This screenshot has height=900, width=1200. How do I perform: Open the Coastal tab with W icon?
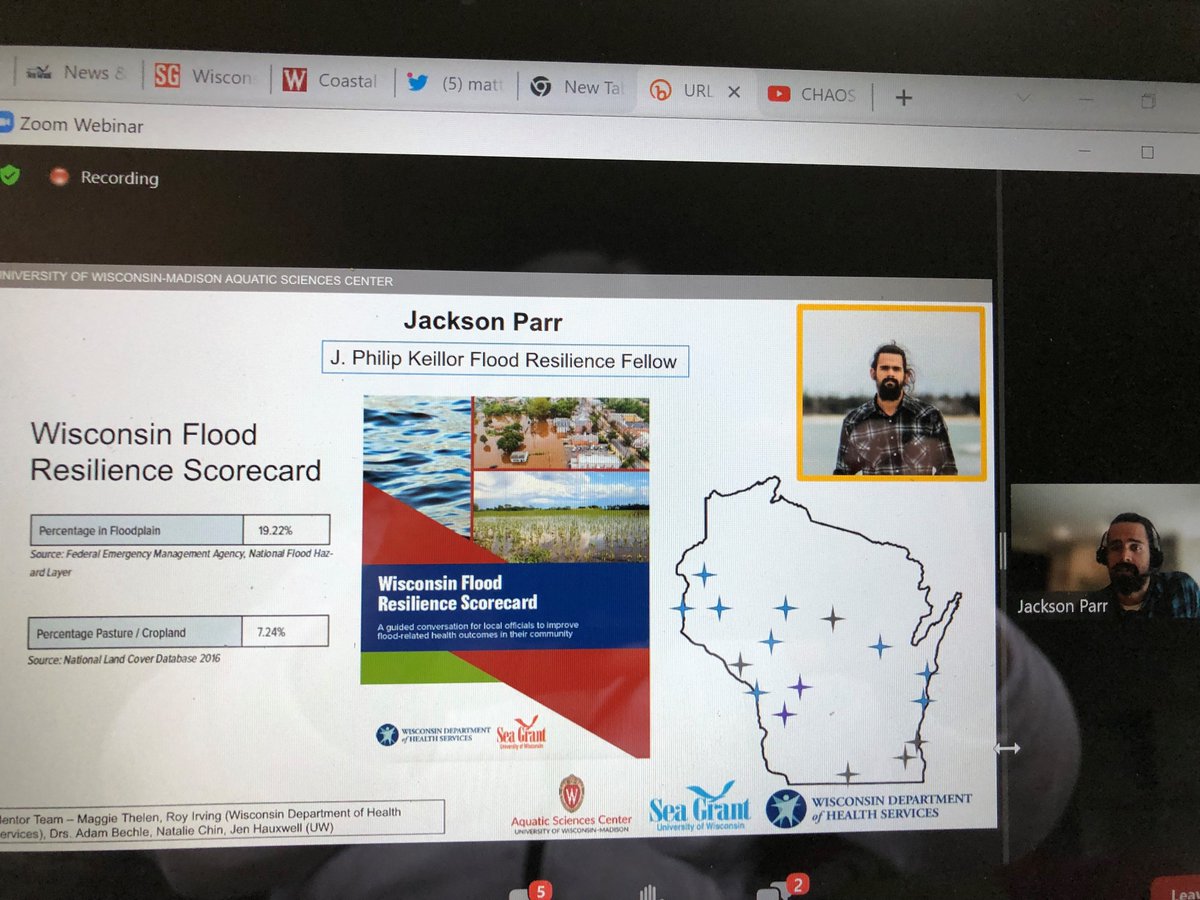330,81
